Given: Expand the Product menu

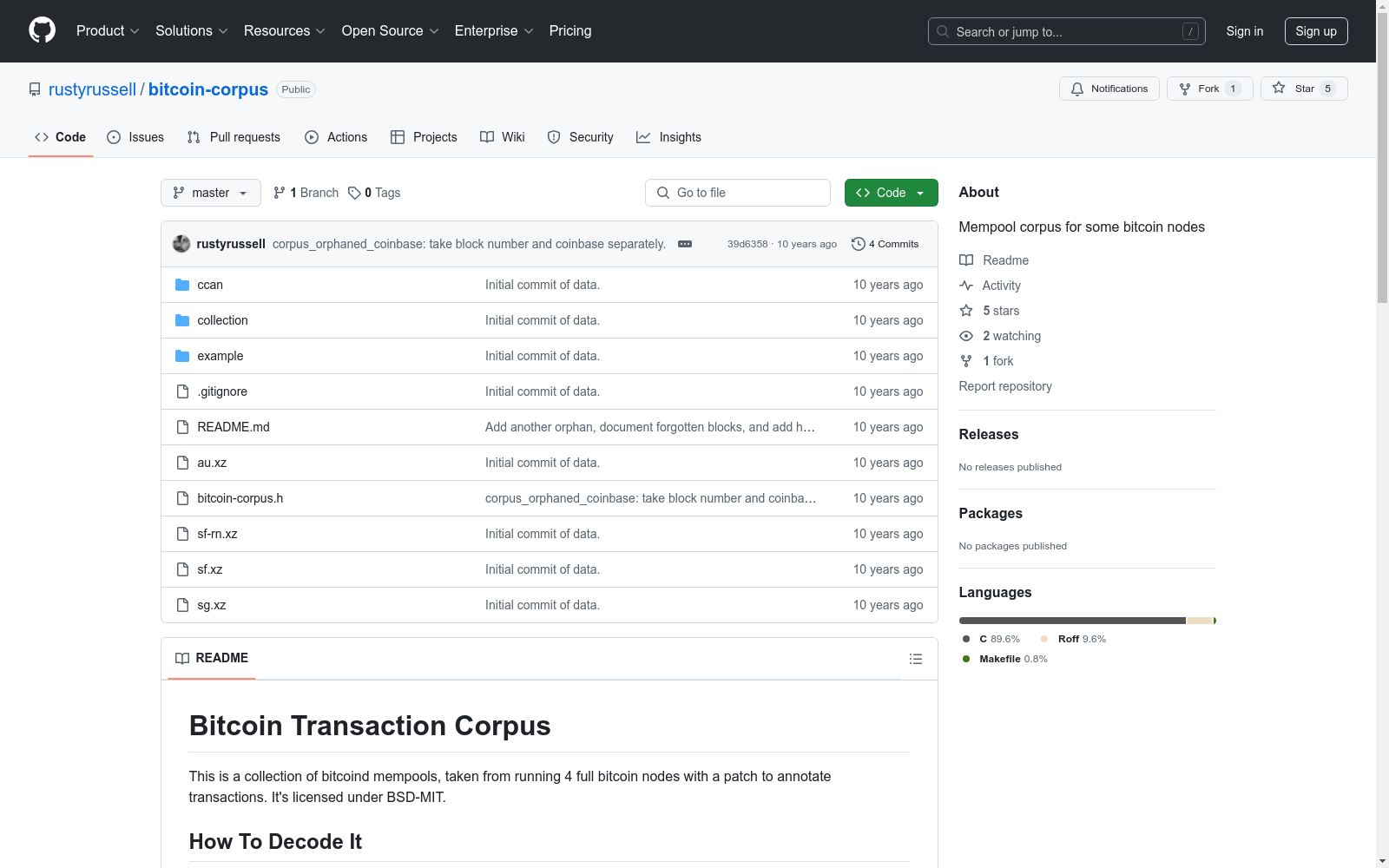Looking at the screenshot, I should (108, 31).
